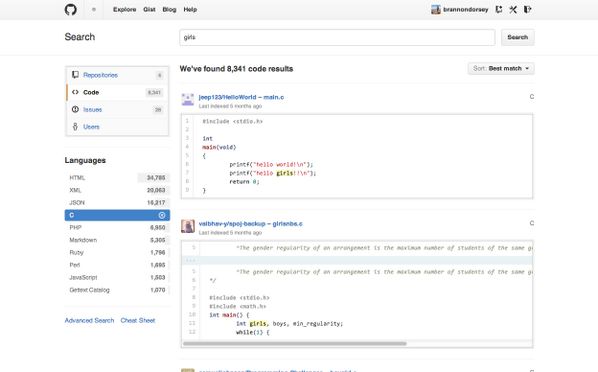Click the '8,341 code results' heading
Screen dimensions: 598x372
(x=236, y=69)
